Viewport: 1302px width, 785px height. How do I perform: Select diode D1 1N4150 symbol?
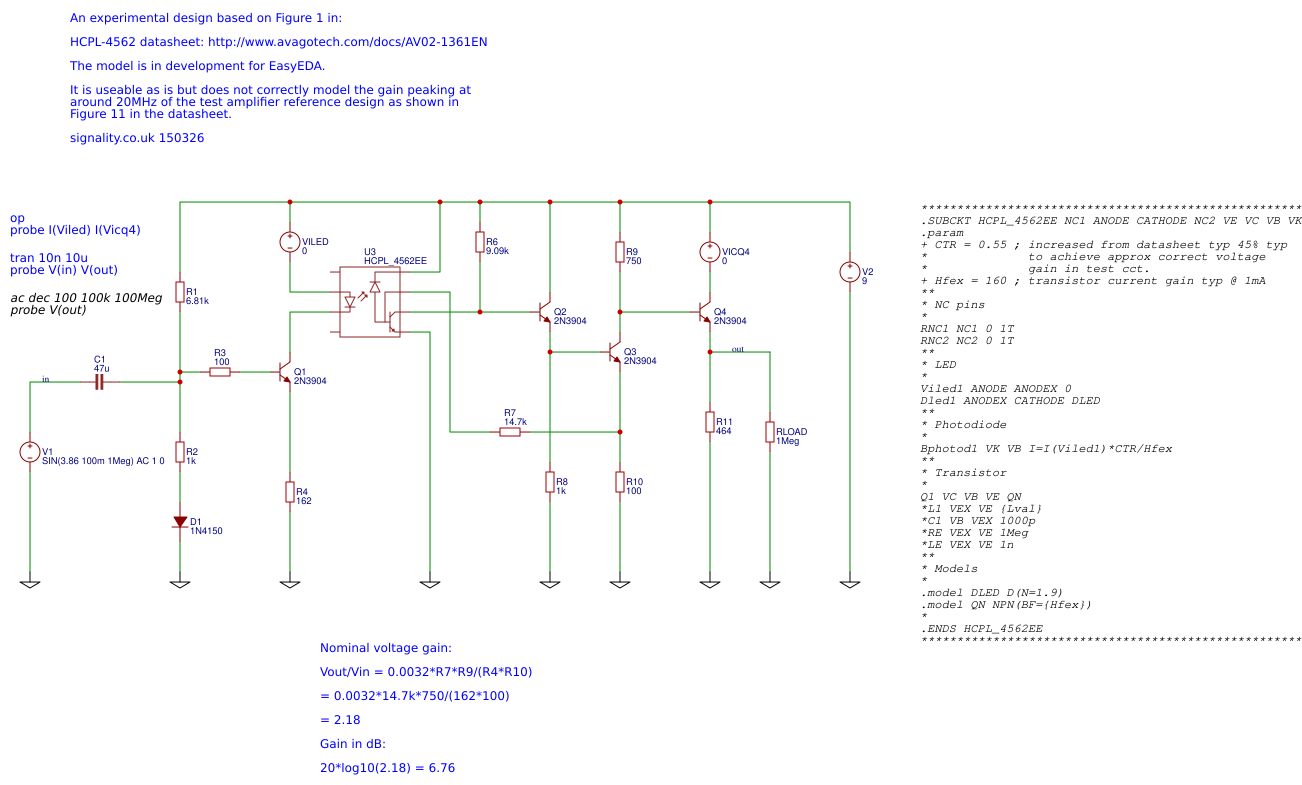click(180, 520)
